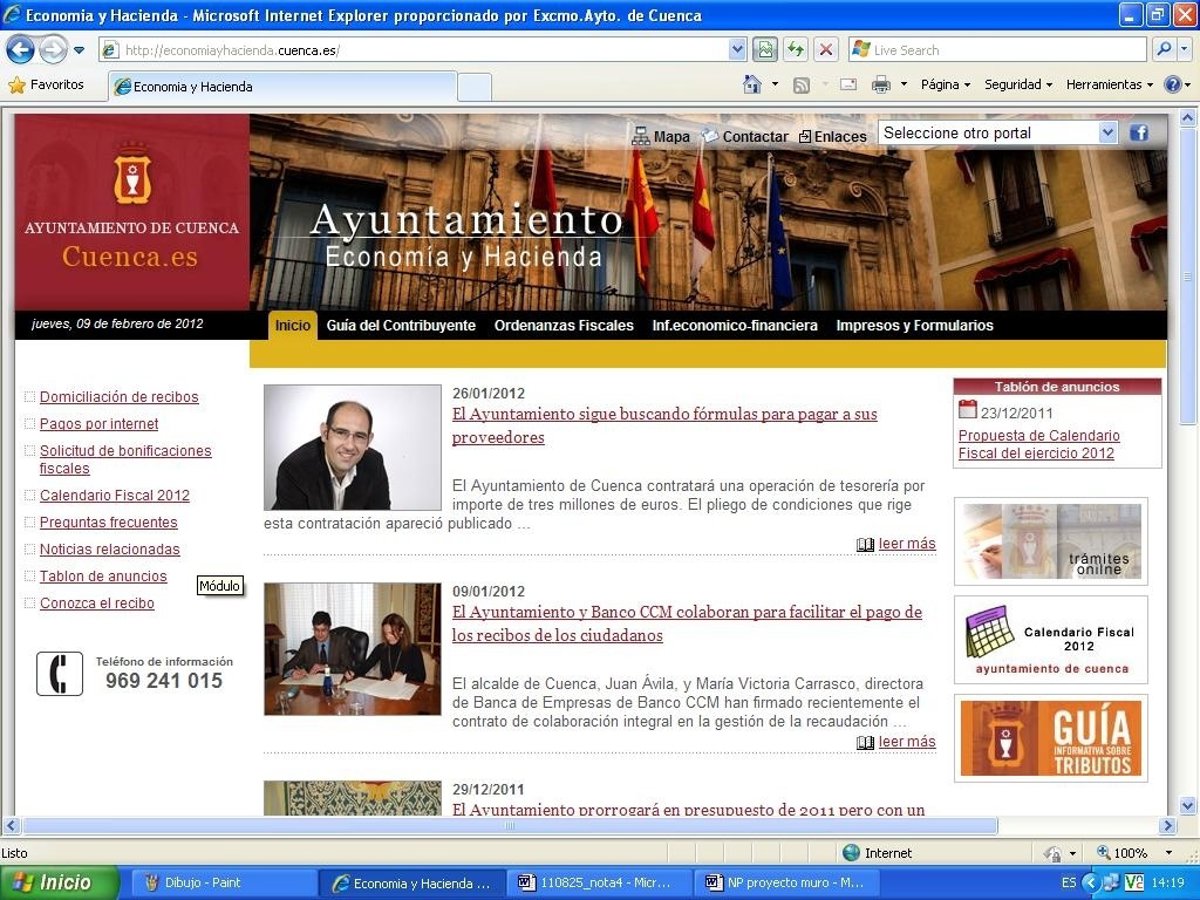Click the Home page icon in toolbar
Image resolution: width=1200 pixels, height=900 pixels.
[752, 85]
